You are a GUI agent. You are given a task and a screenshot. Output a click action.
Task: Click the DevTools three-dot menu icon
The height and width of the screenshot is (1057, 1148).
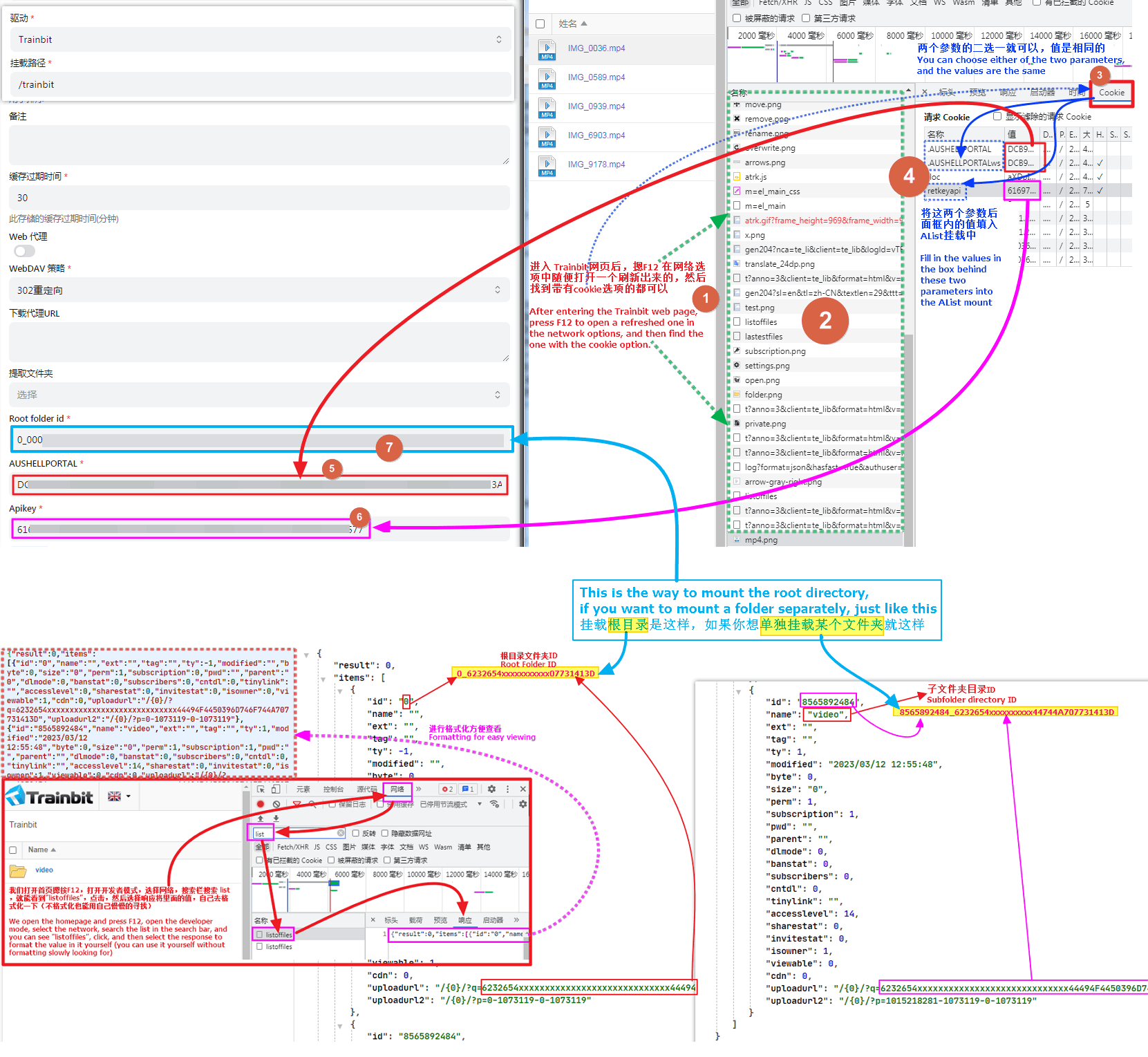click(508, 789)
